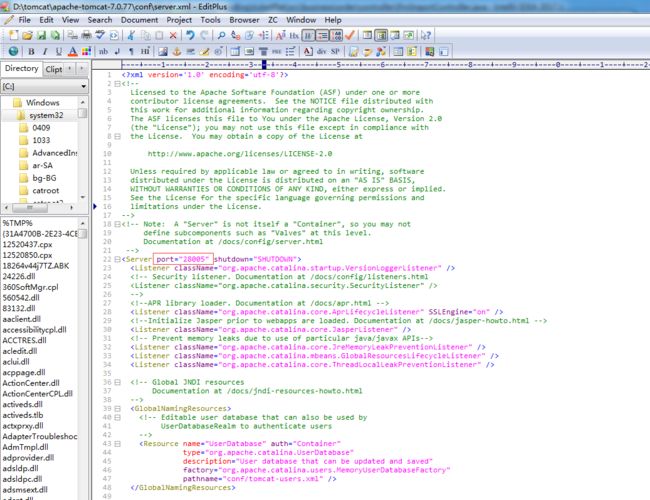
Task: Run the spell check ABC icon
Action: [100, 35]
